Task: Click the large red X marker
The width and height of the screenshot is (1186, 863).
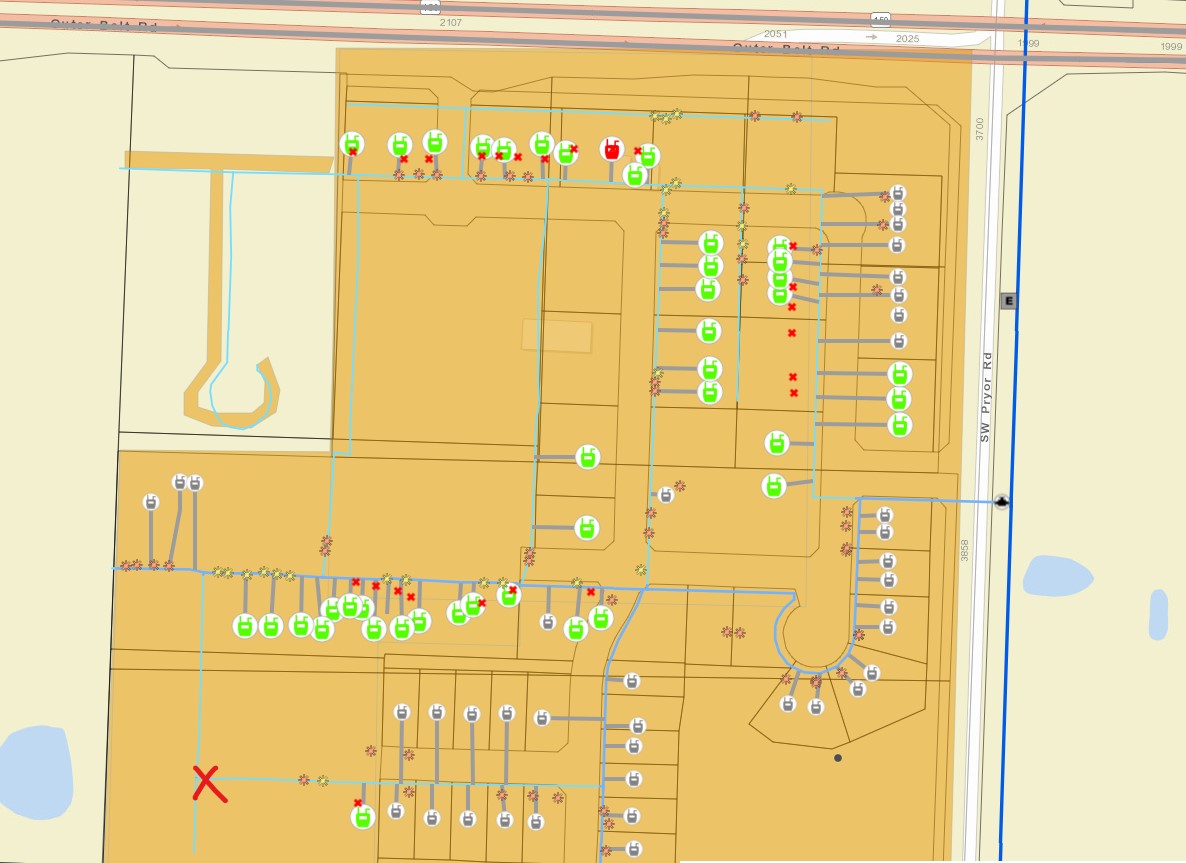Action: click(x=210, y=784)
